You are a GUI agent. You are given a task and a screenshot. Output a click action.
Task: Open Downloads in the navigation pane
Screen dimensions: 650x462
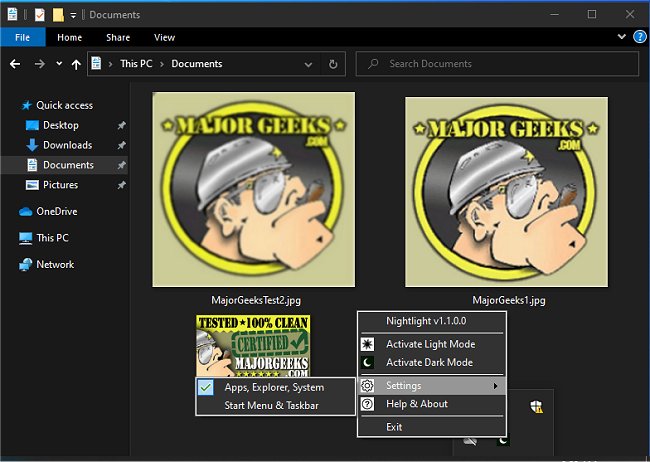tap(68, 145)
